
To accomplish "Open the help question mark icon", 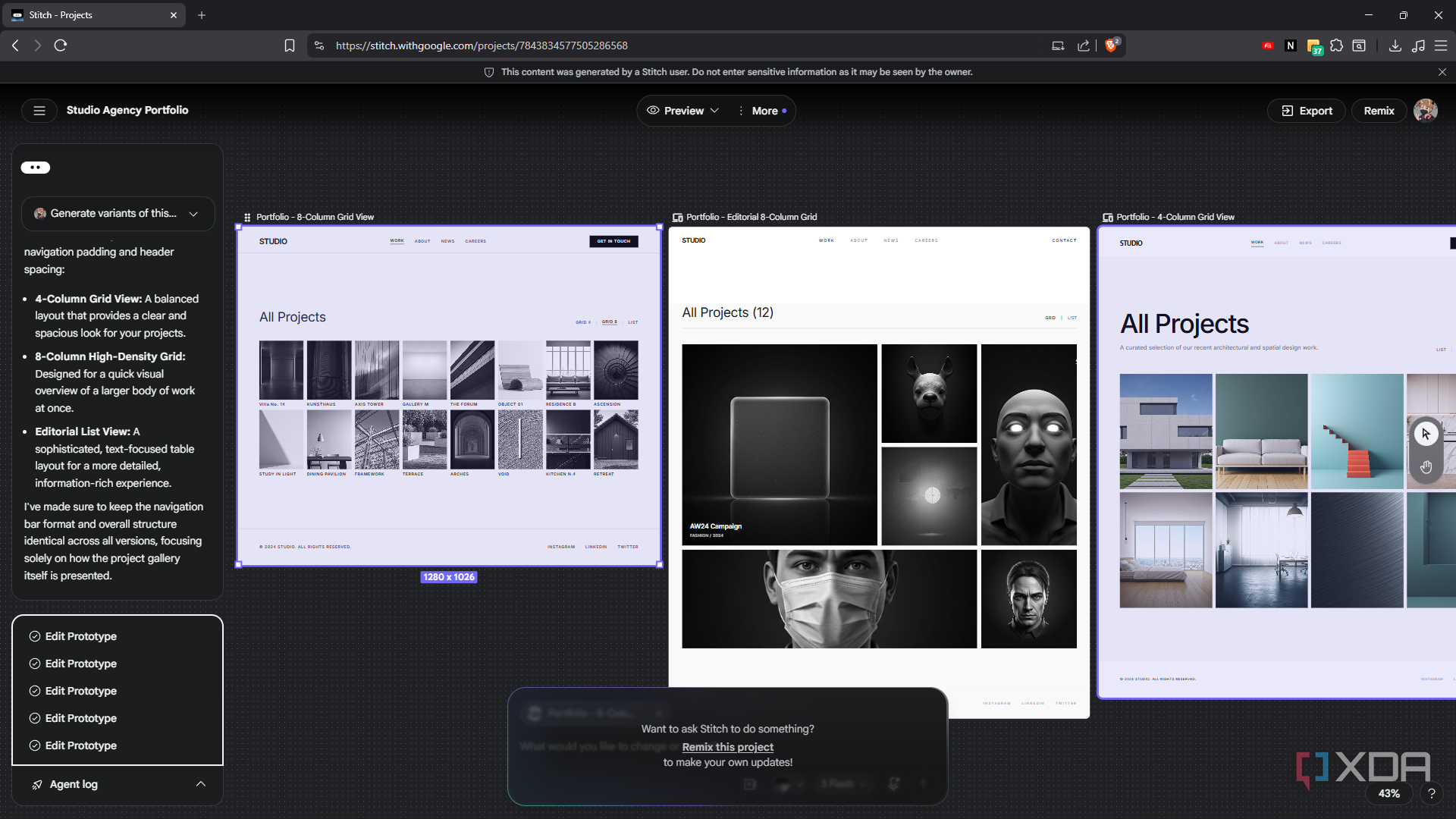I will point(1431,793).
